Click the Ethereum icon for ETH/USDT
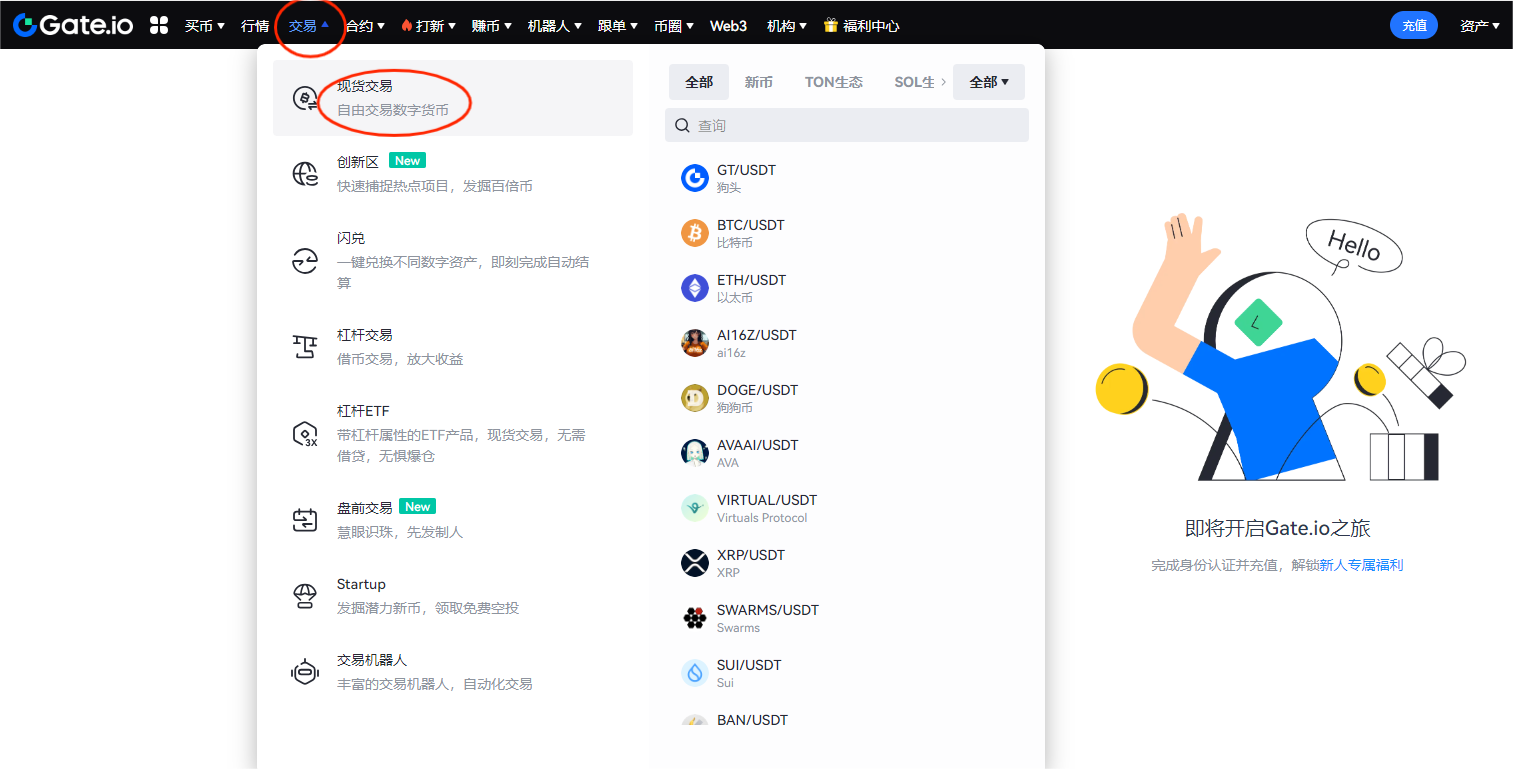 point(694,288)
